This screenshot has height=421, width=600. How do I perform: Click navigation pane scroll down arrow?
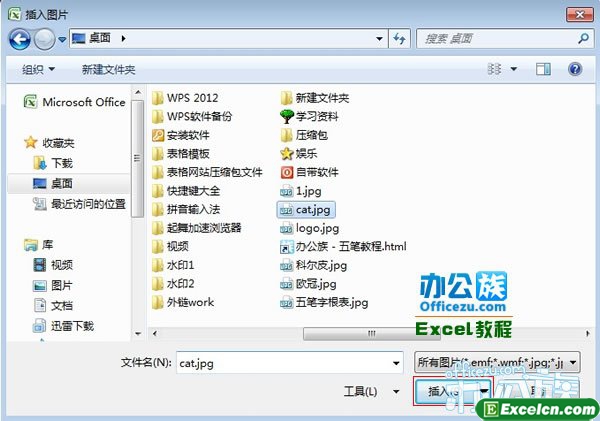tap(138, 334)
